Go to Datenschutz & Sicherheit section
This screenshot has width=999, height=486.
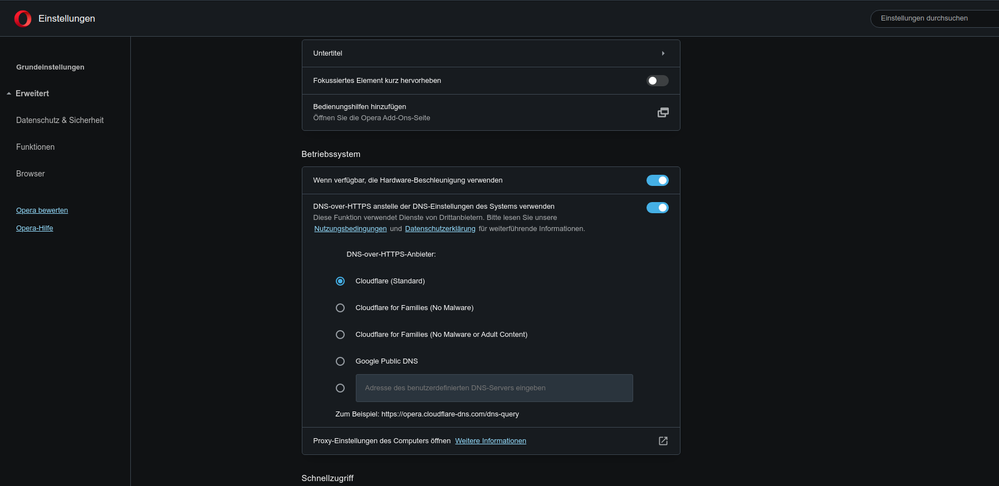(60, 120)
